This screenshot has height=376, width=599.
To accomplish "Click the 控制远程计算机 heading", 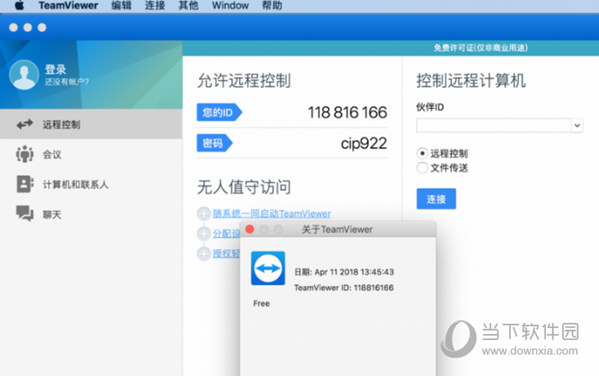I will [471, 81].
